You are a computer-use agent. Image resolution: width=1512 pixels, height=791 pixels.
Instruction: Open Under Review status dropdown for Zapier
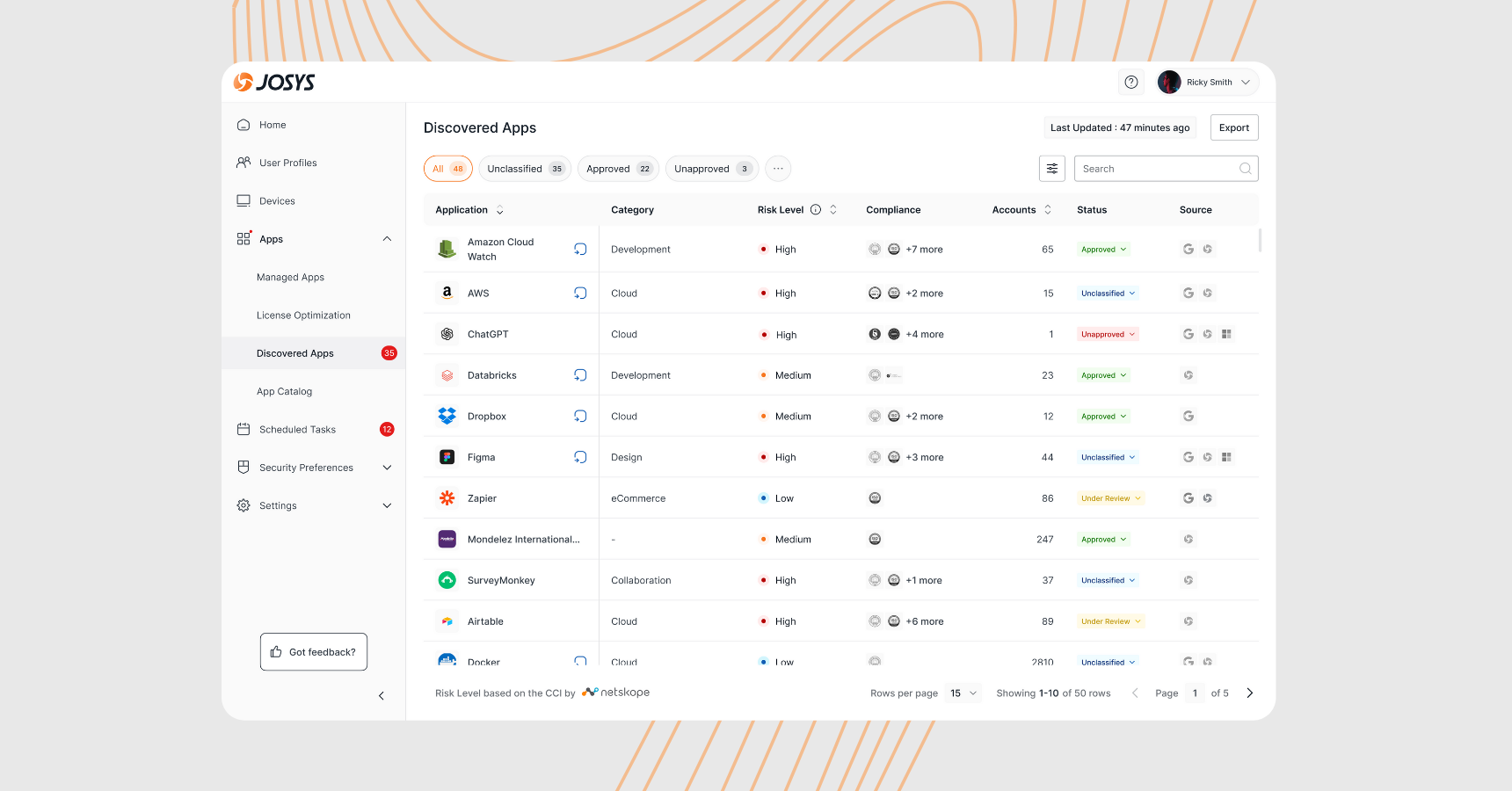tap(1110, 498)
